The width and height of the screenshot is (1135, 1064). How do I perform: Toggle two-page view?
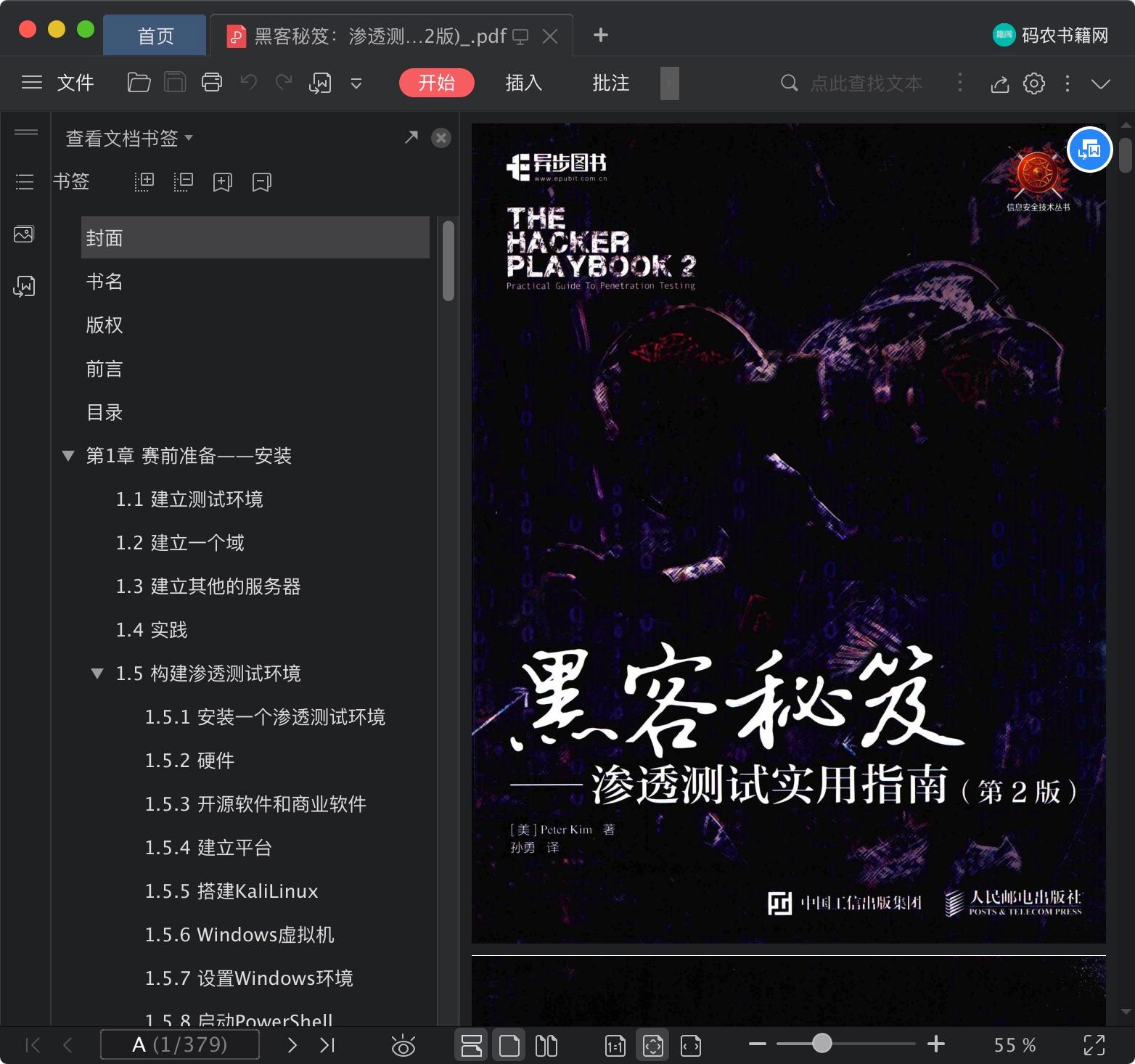(546, 1045)
